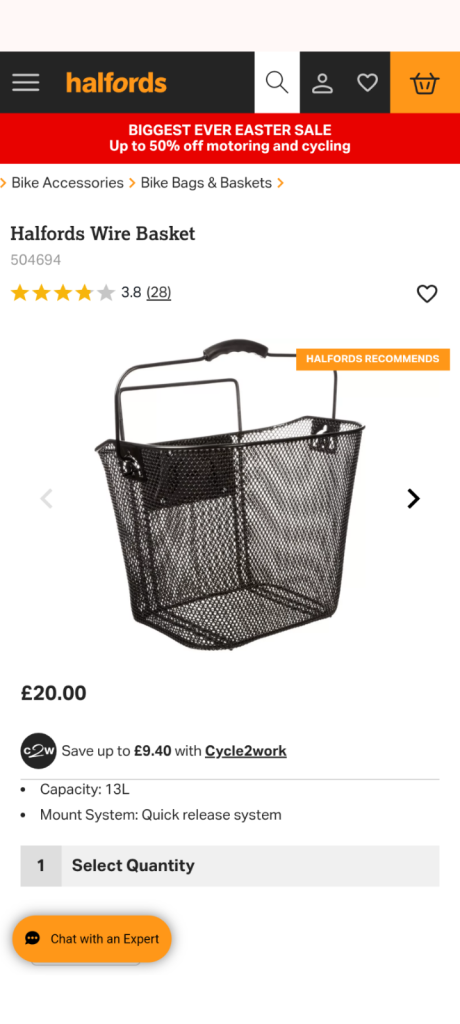The height and width of the screenshot is (1024, 460).
Task: Start Chat with an Expert
Action: pos(91,938)
